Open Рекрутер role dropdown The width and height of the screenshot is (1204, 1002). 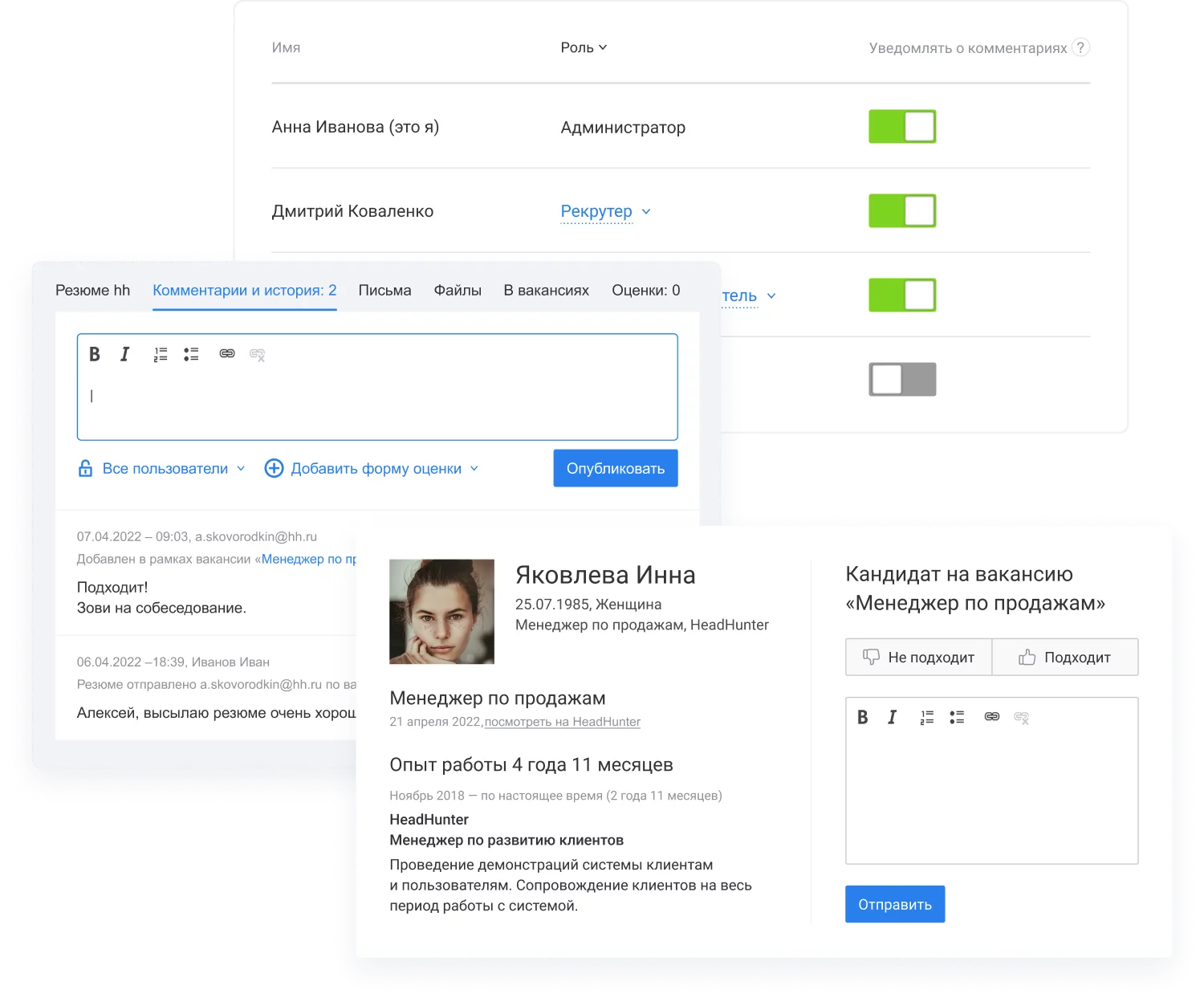605,211
